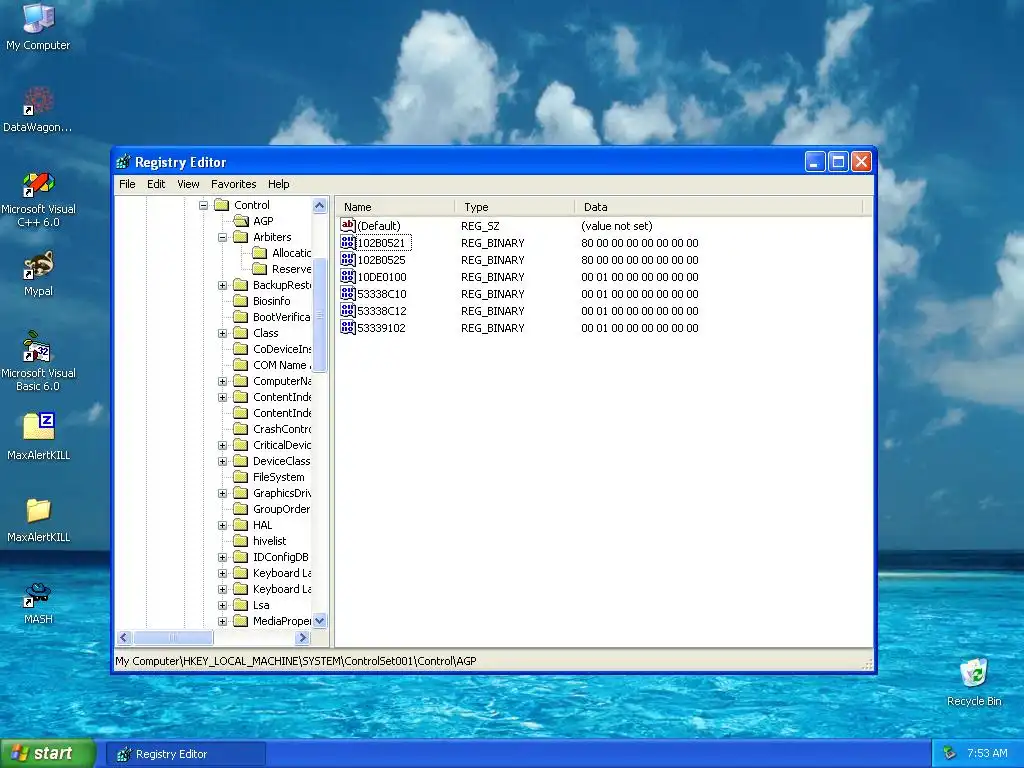Launch MASH desktop shortcut
The image size is (1024, 768).
click(x=38, y=602)
